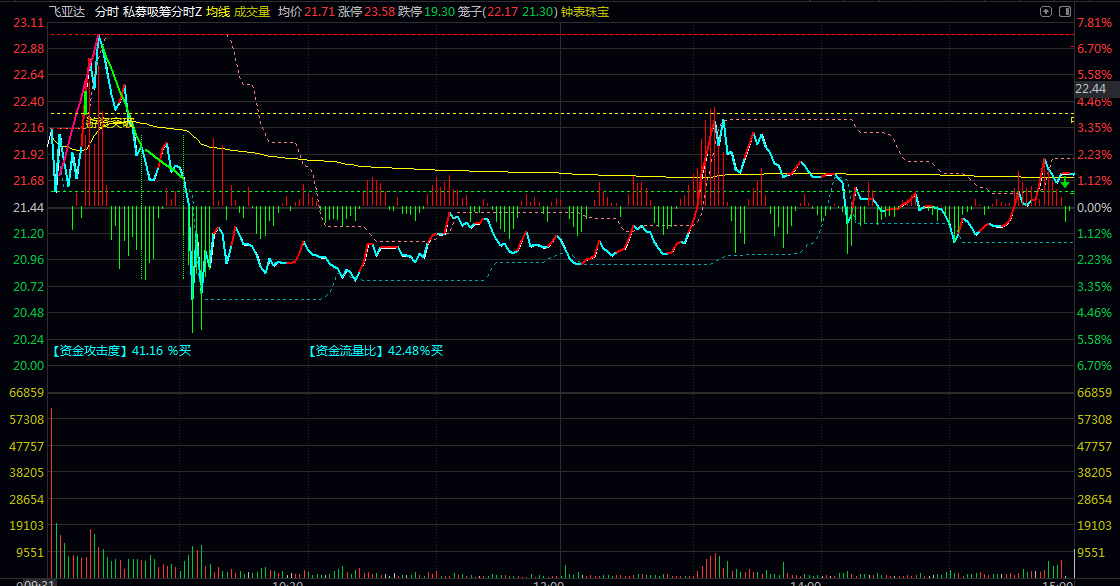
Task: Click the 14:00 time axis label
Action: (806, 583)
